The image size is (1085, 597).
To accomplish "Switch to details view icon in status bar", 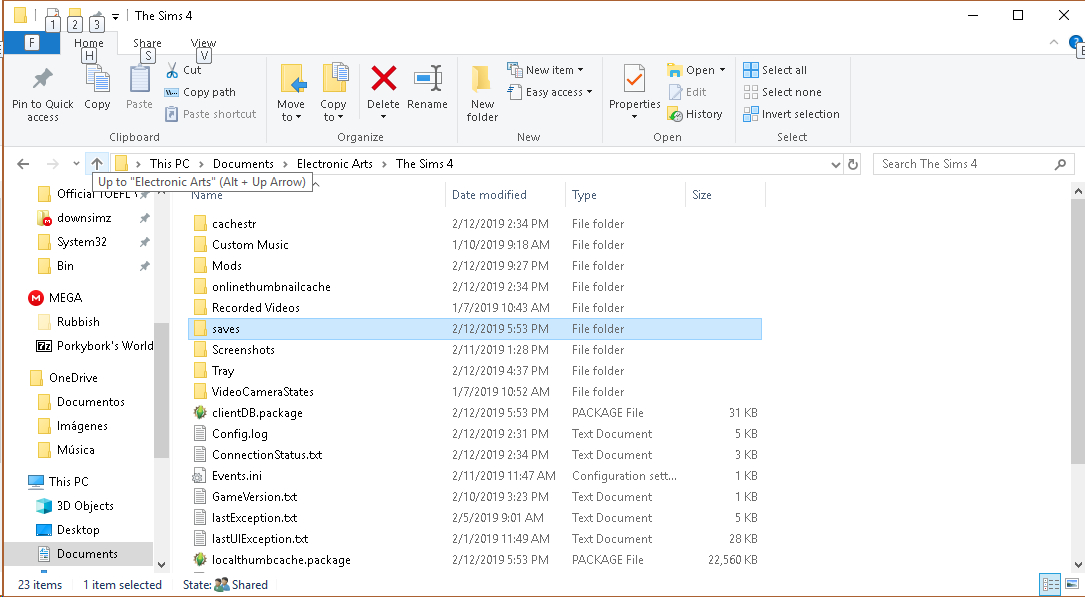I will tap(1050, 585).
